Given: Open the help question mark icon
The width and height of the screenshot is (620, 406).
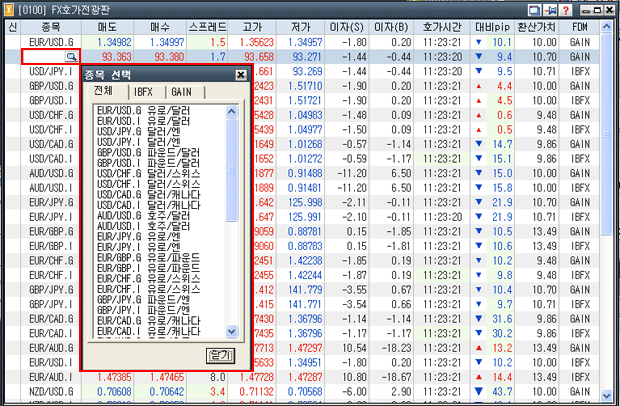Looking at the screenshot, I should [566, 10].
